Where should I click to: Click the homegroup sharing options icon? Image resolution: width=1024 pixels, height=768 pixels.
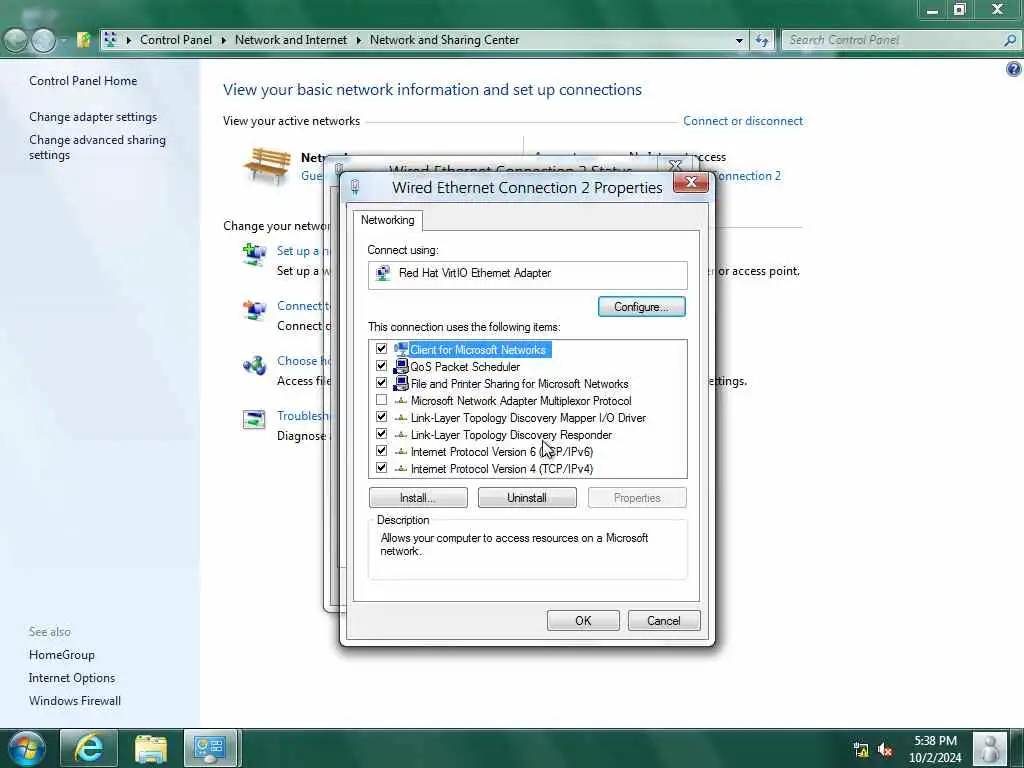tap(254, 365)
